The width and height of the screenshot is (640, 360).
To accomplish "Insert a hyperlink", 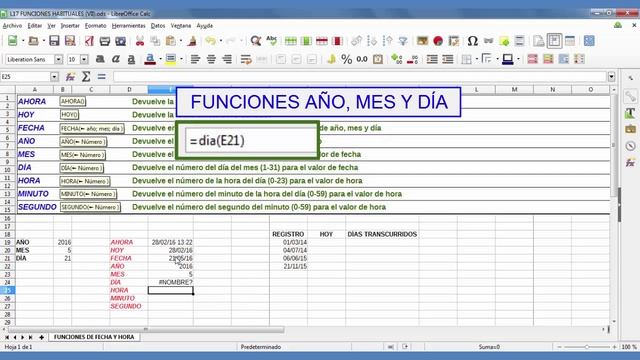I will coord(488,41).
